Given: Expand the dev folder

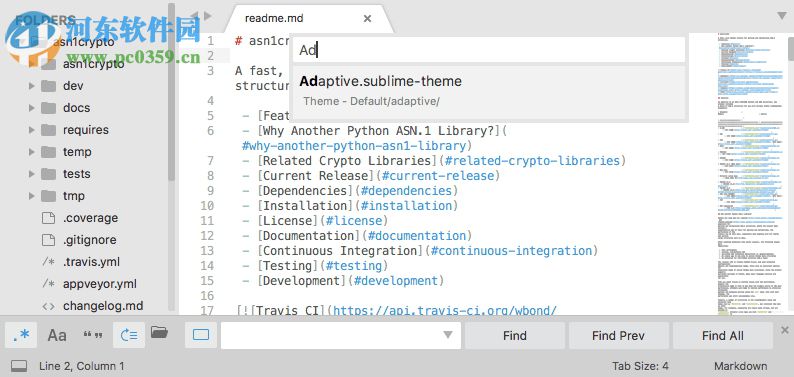Looking at the screenshot, I should pyautogui.click(x=31, y=86).
